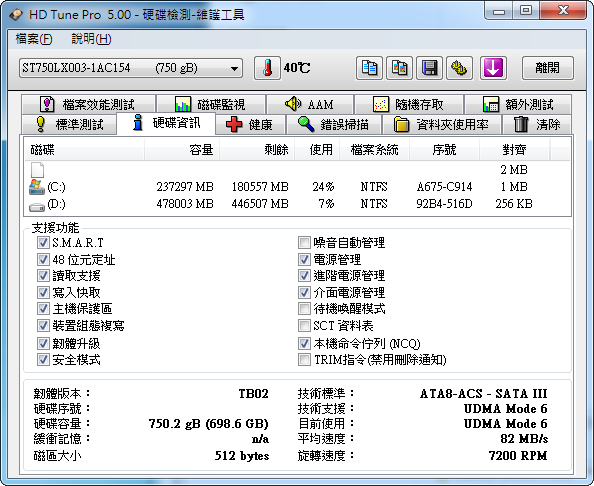Toggle the 讀取支援 checkbox
This screenshot has width=594, height=486.
[43, 275]
